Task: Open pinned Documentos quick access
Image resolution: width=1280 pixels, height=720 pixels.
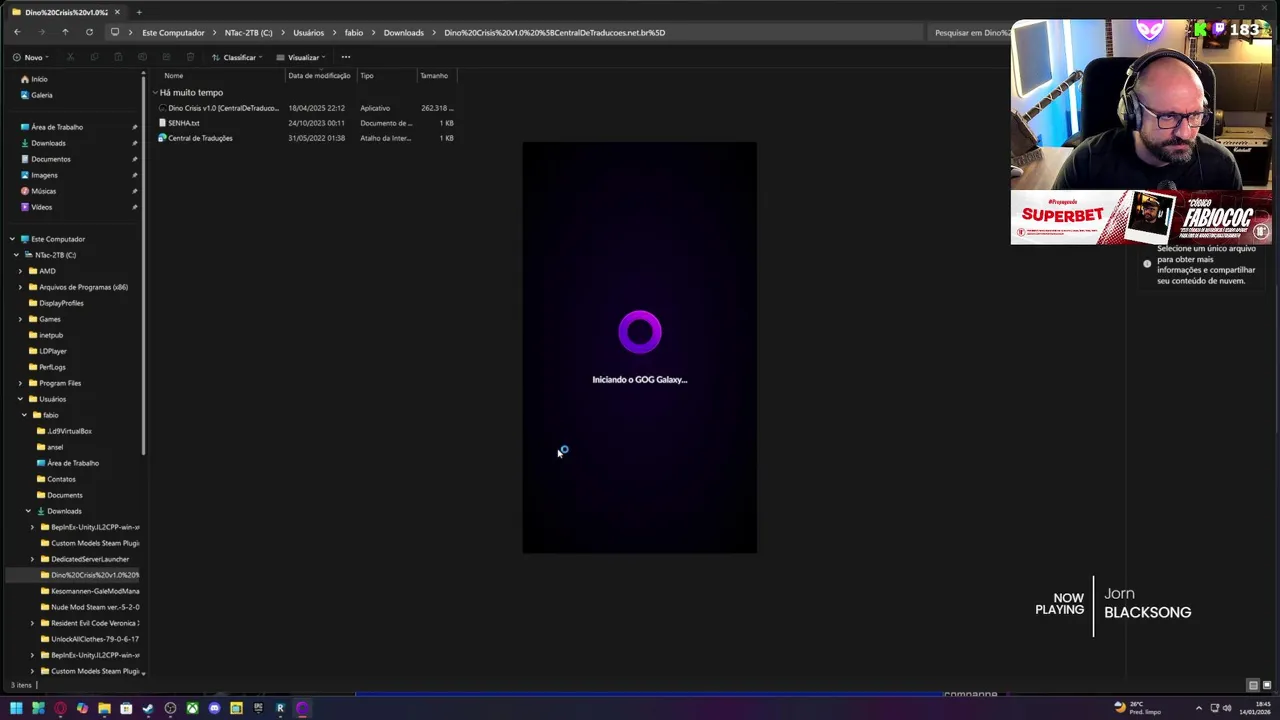Action: [51, 159]
